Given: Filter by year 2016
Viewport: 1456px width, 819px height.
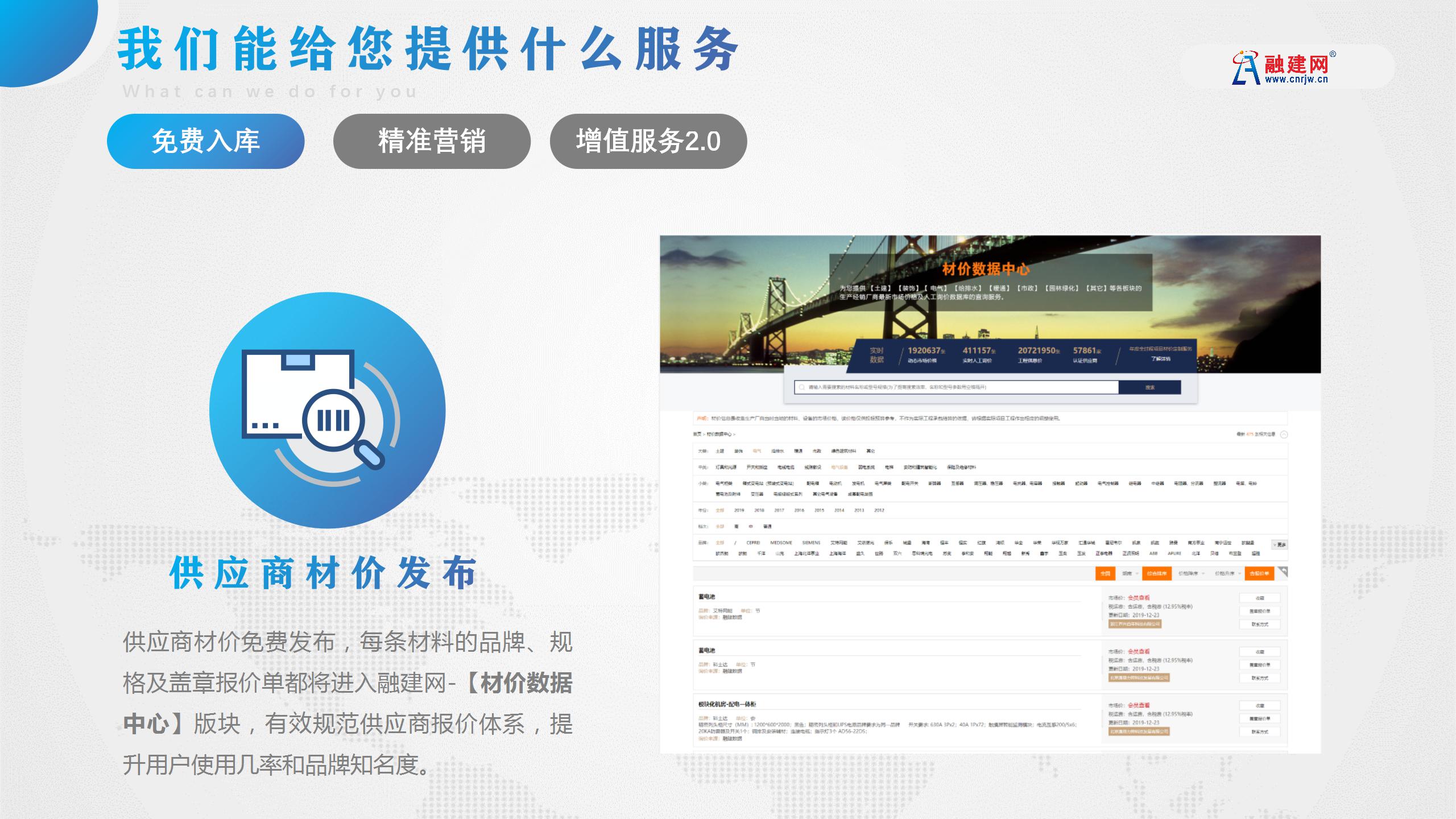Looking at the screenshot, I should pos(799,511).
